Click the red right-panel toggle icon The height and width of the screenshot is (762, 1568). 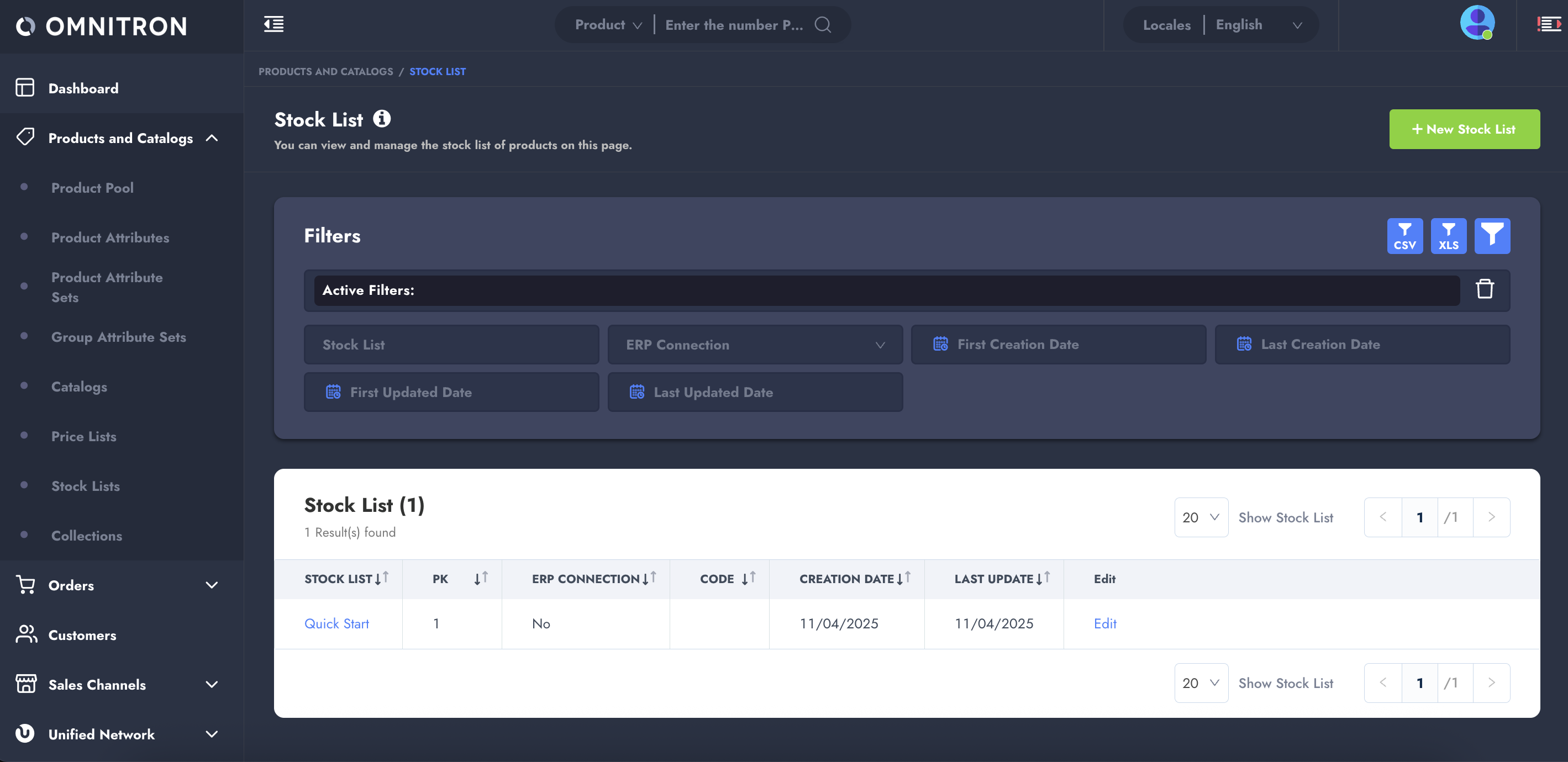tap(1549, 24)
